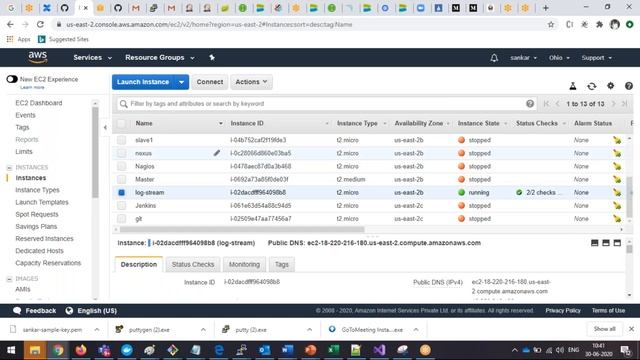This screenshot has width=640, height=360.
Task: Select the Master instance checkbox
Action: [x=122, y=179]
